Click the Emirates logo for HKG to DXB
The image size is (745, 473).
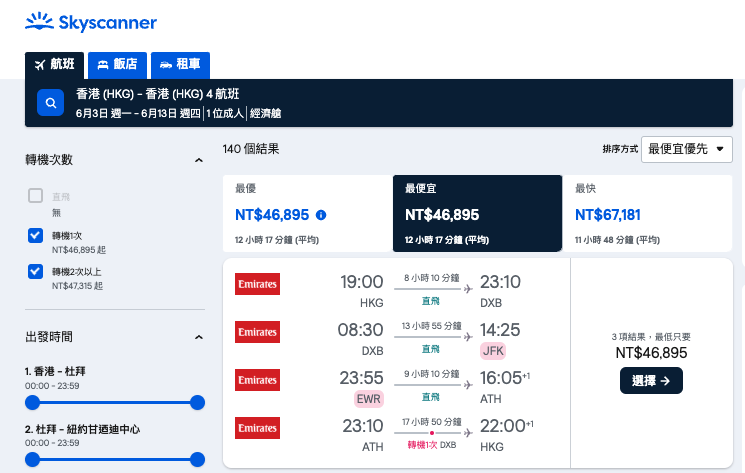pyautogui.click(x=258, y=284)
